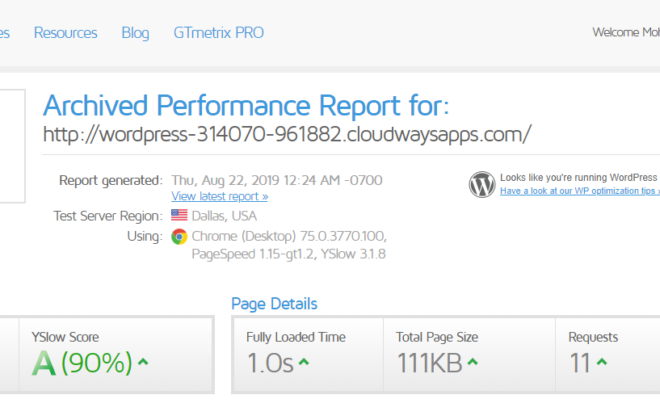Click the Looks like you're running WordPress text

coord(578,178)
